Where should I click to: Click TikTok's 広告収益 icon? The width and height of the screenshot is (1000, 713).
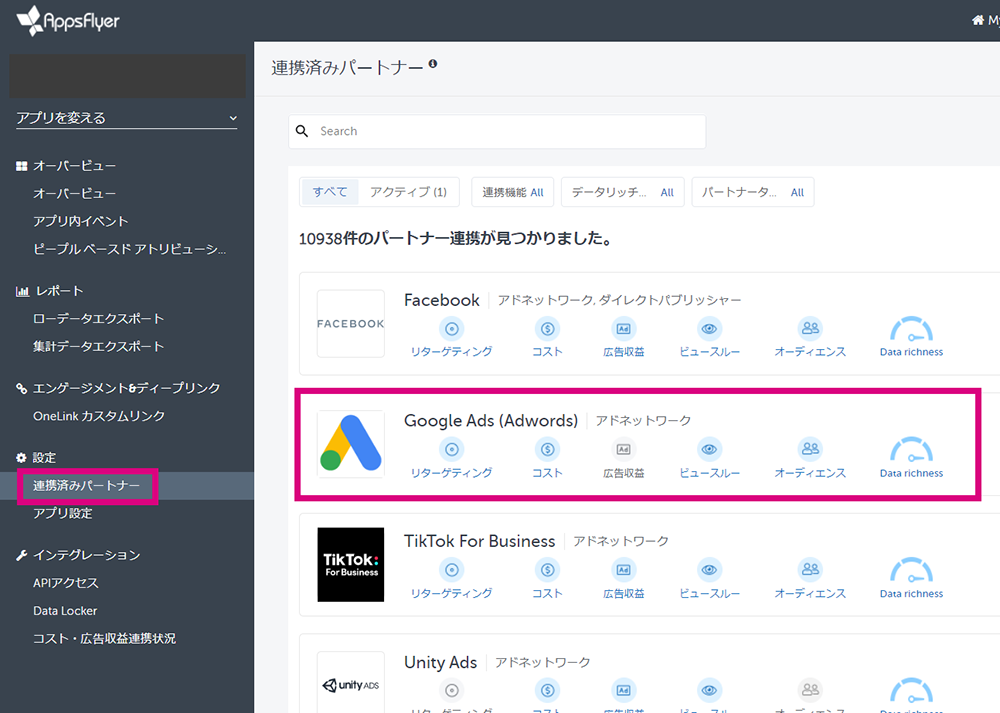(624, 570)
